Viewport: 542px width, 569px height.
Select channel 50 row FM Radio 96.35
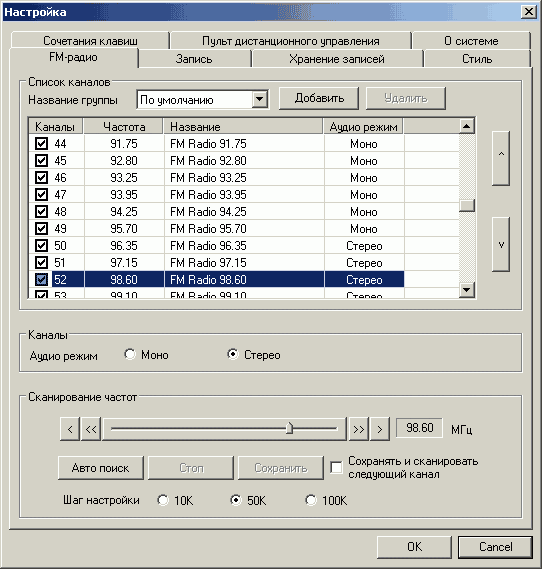216,246
